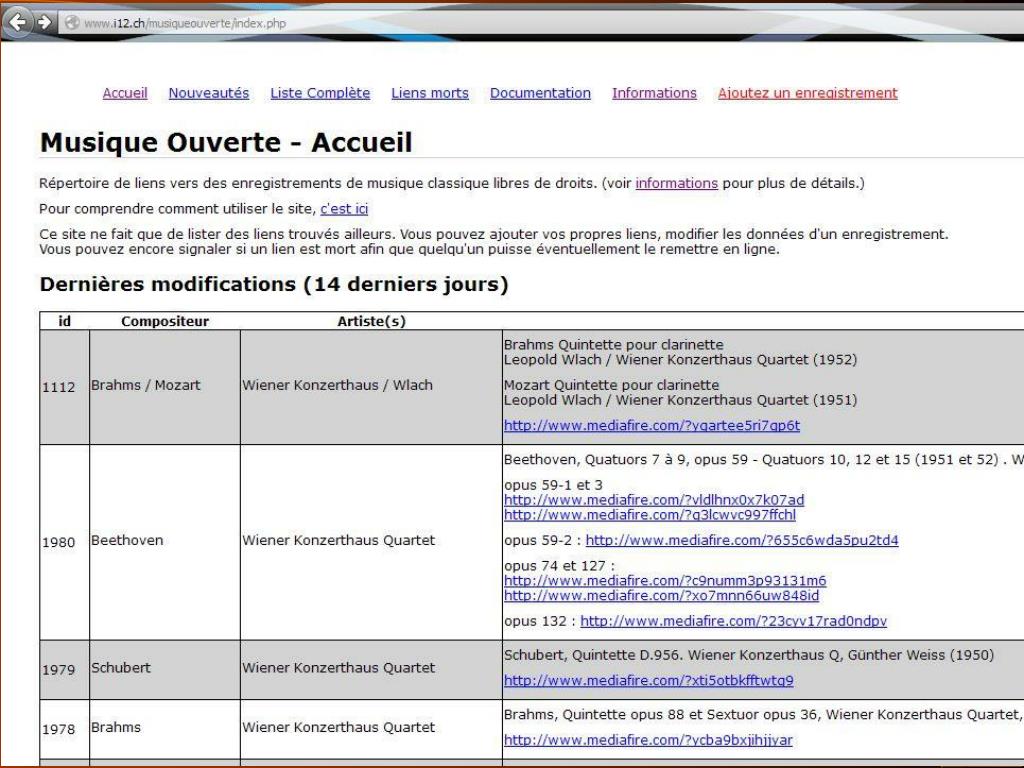This screenshot has height=768, width=1024.
Task: Click 'Musique Ouverte - Accueil' heading
Action: (226, 142)
